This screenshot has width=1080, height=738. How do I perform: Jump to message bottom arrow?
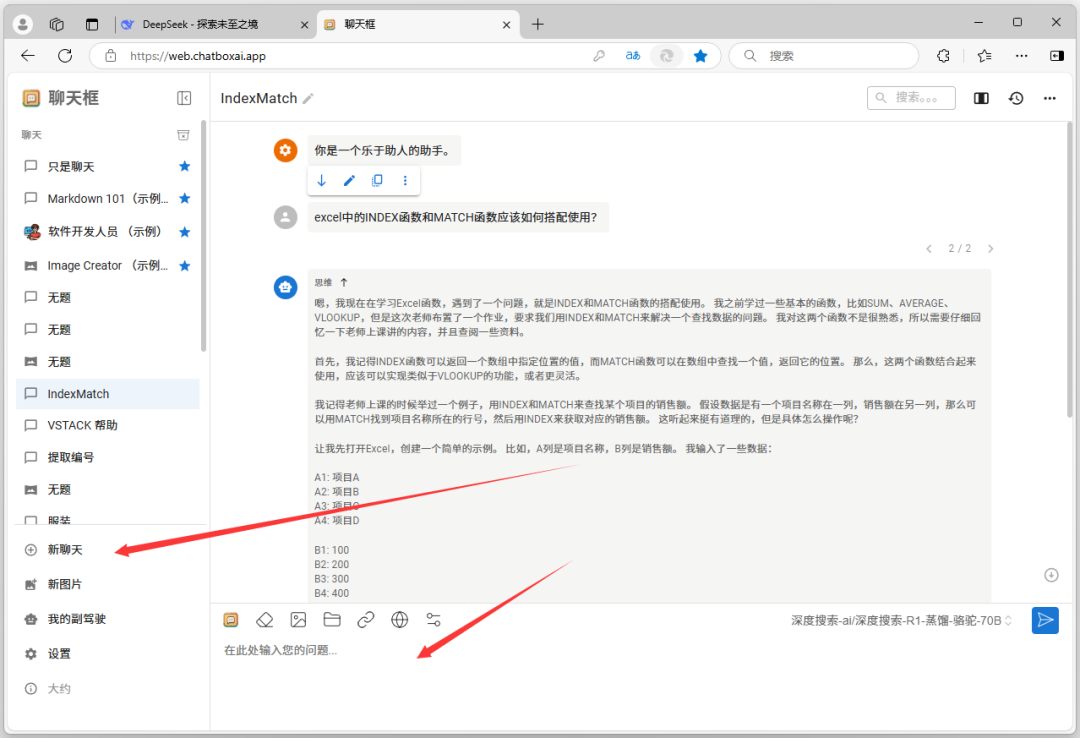[x=322, y=181]
